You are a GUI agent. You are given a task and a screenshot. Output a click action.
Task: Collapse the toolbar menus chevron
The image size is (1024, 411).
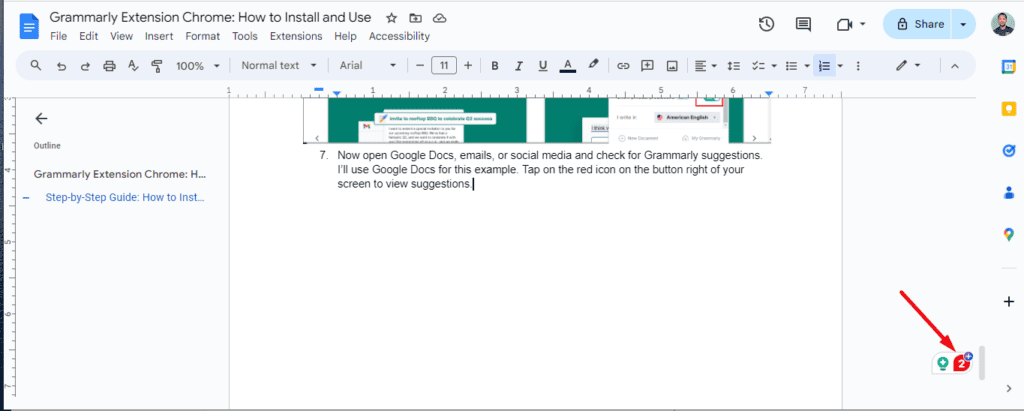(954, 65)
